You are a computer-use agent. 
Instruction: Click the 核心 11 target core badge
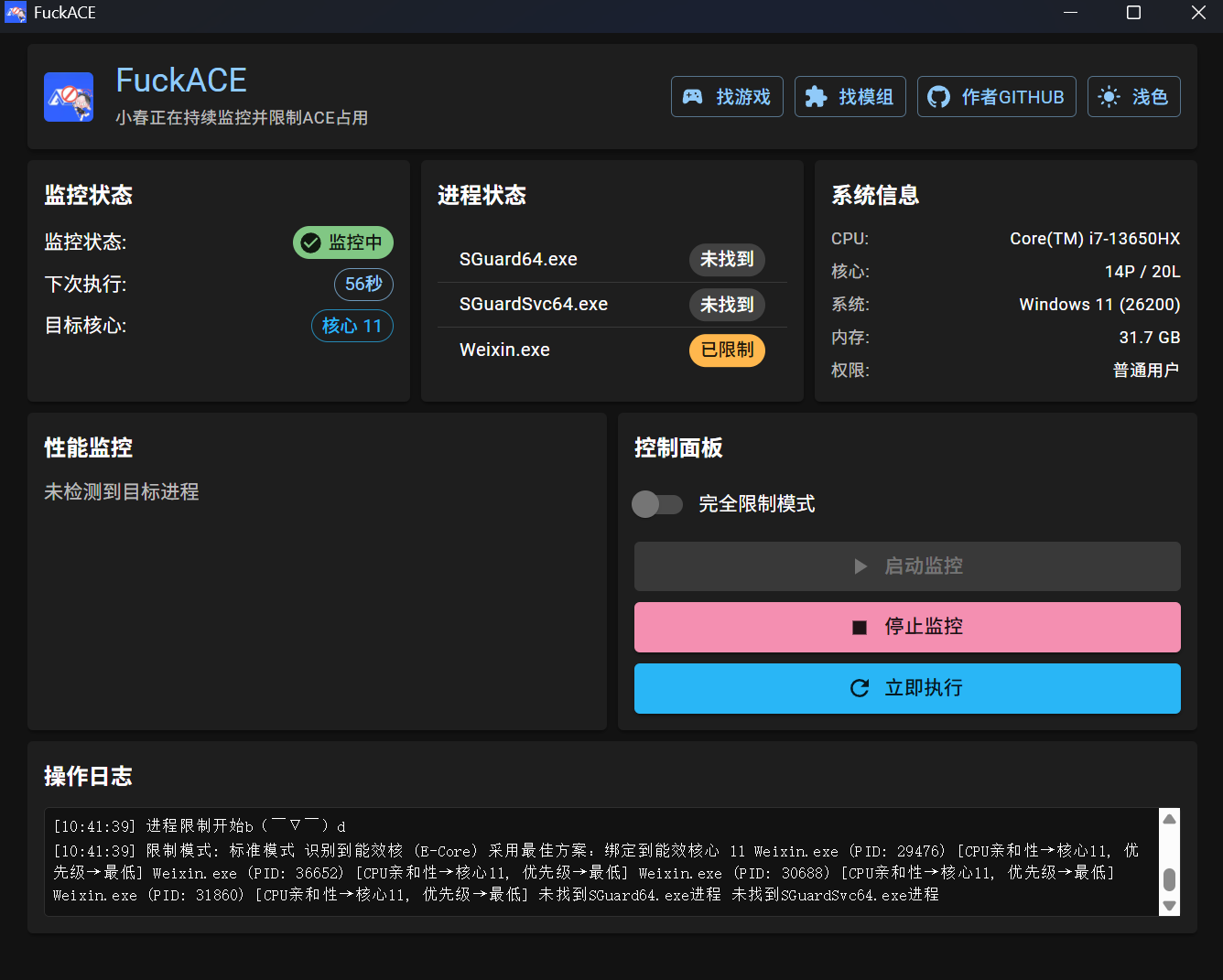click(x=352, y=326)
